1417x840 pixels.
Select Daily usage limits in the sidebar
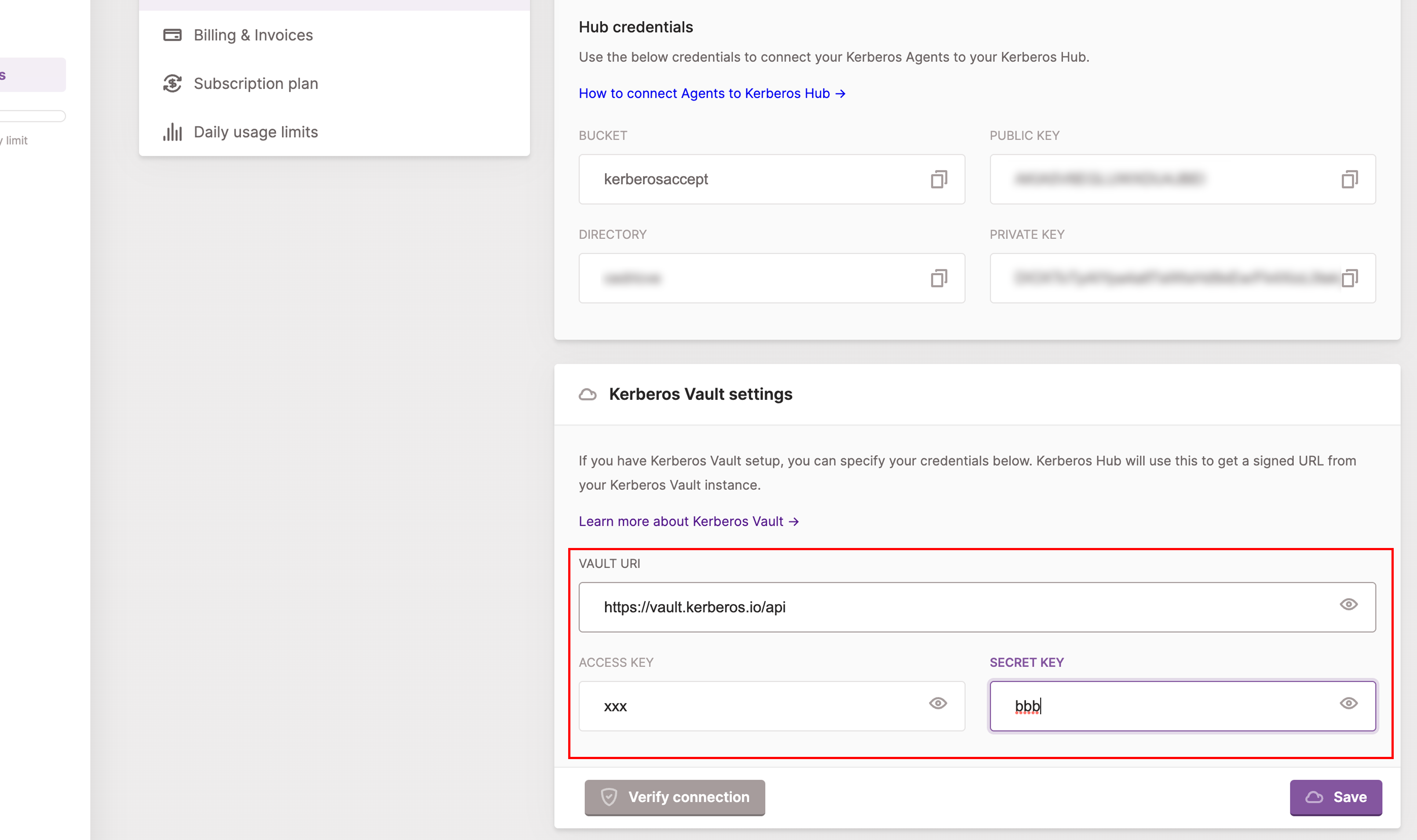tap(256, 132)
